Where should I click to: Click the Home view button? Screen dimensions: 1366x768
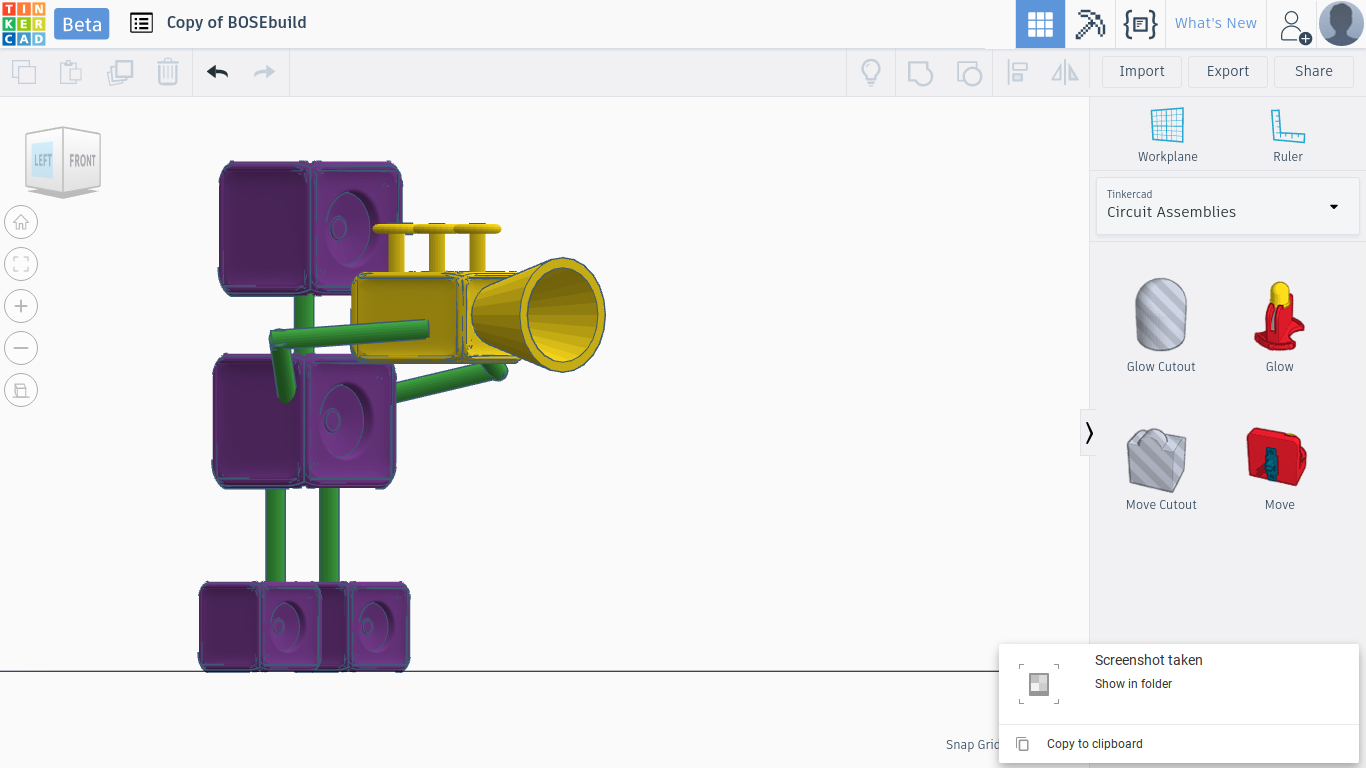(x=21, y=222)
